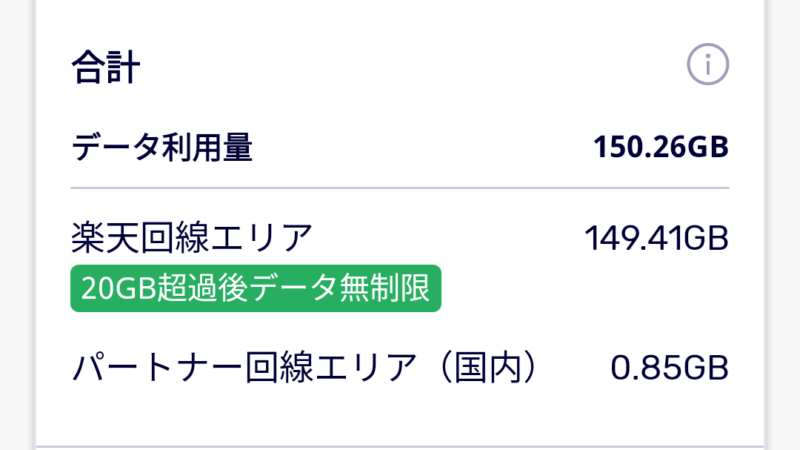This screenshot has height=450, width=800.
Task: Select the 0.85GB partner area value
Action: 669,368
